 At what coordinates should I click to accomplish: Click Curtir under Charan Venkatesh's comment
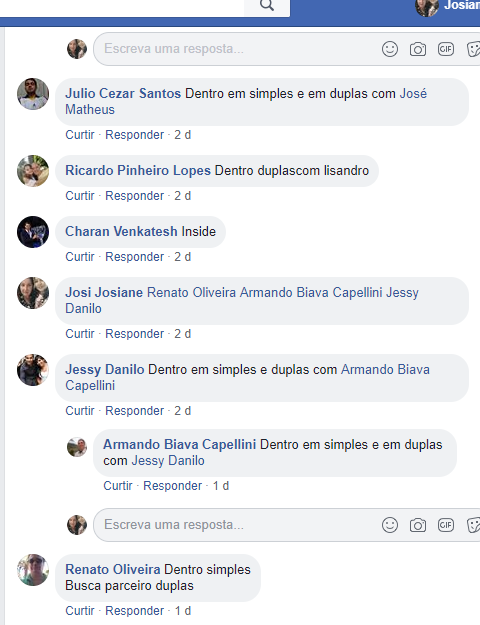[x=80, y=257]
